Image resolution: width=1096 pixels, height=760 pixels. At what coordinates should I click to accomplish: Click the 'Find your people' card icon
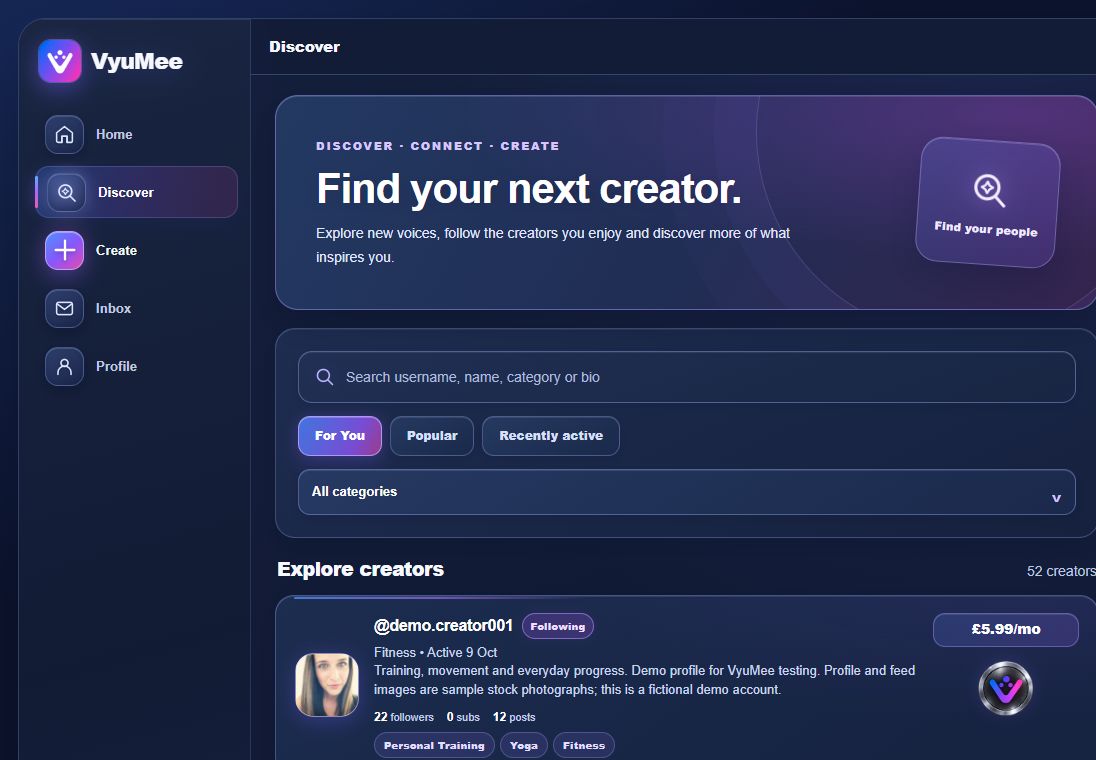(x=989, y=189)
